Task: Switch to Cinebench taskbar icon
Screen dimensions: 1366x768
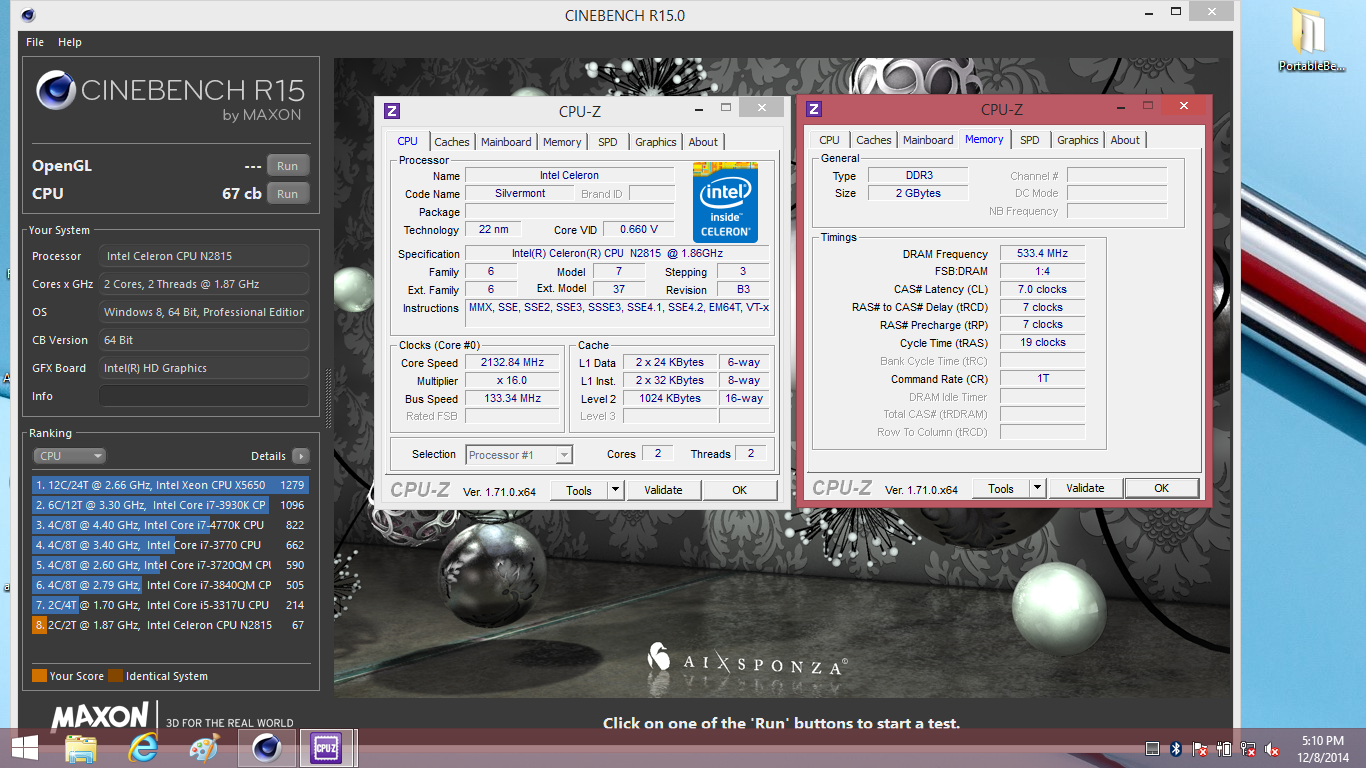Action: (x=265, y=748)
